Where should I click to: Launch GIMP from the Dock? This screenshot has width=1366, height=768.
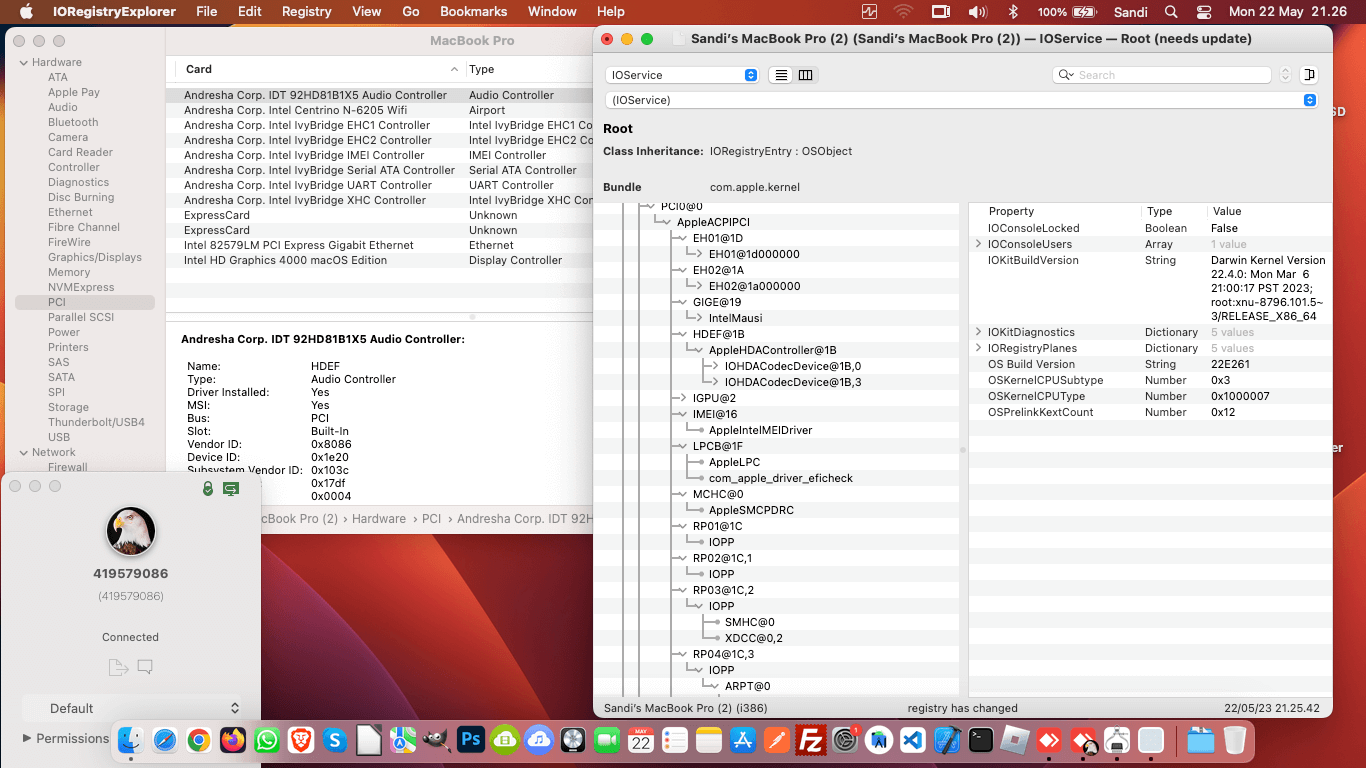(437, 740)
